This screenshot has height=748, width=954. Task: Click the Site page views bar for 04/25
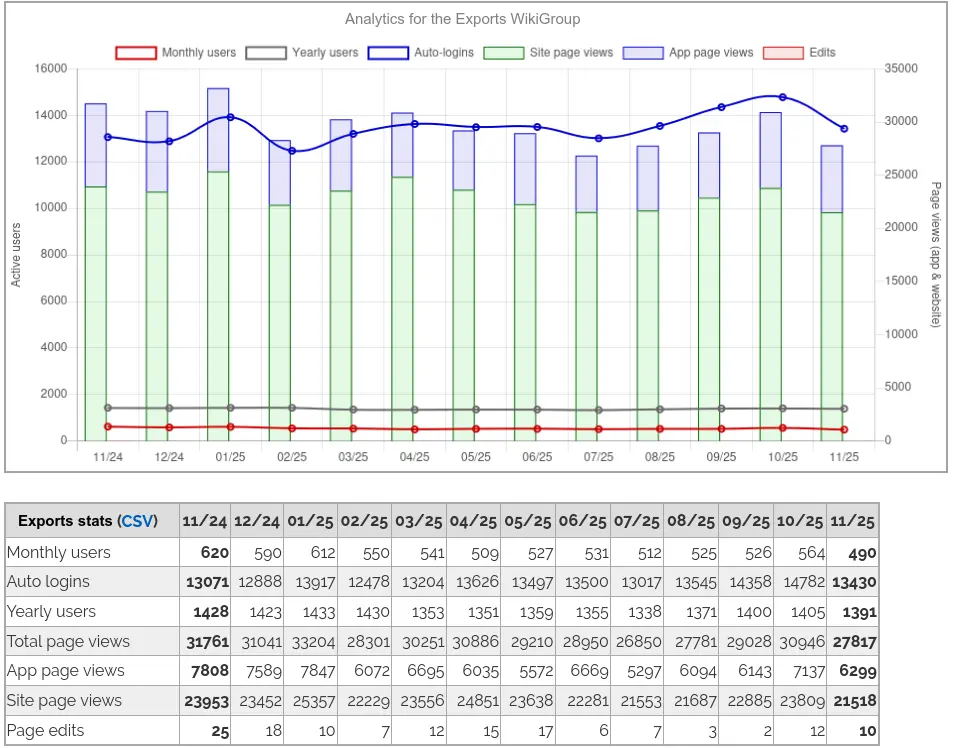click(402, 308)
